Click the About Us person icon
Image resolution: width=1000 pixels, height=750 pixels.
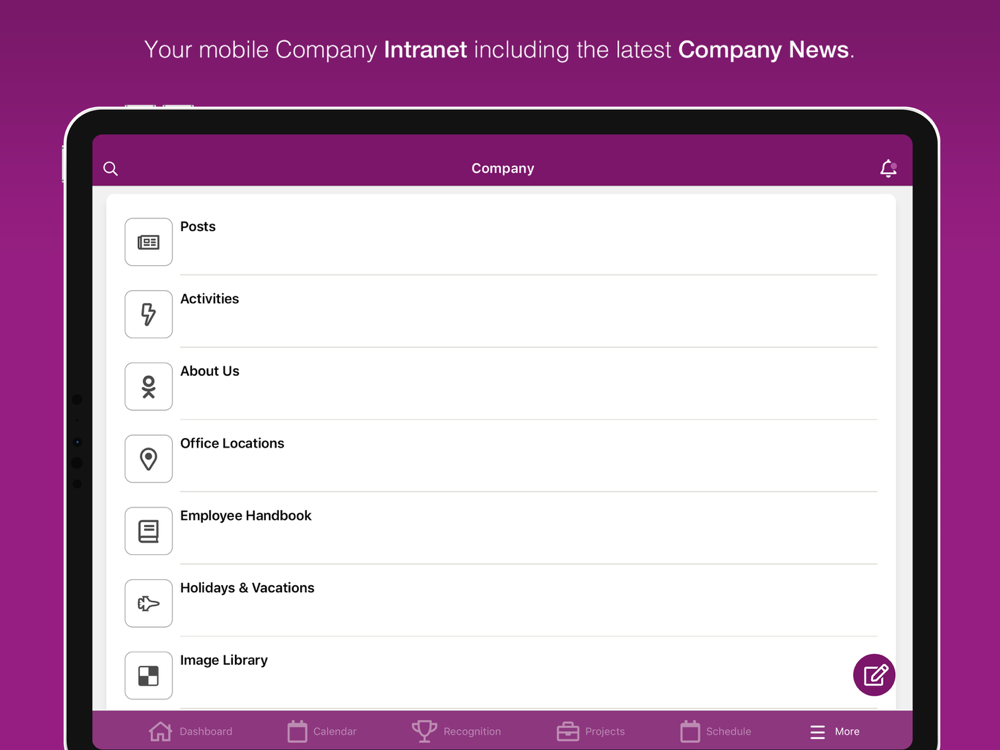149,386
